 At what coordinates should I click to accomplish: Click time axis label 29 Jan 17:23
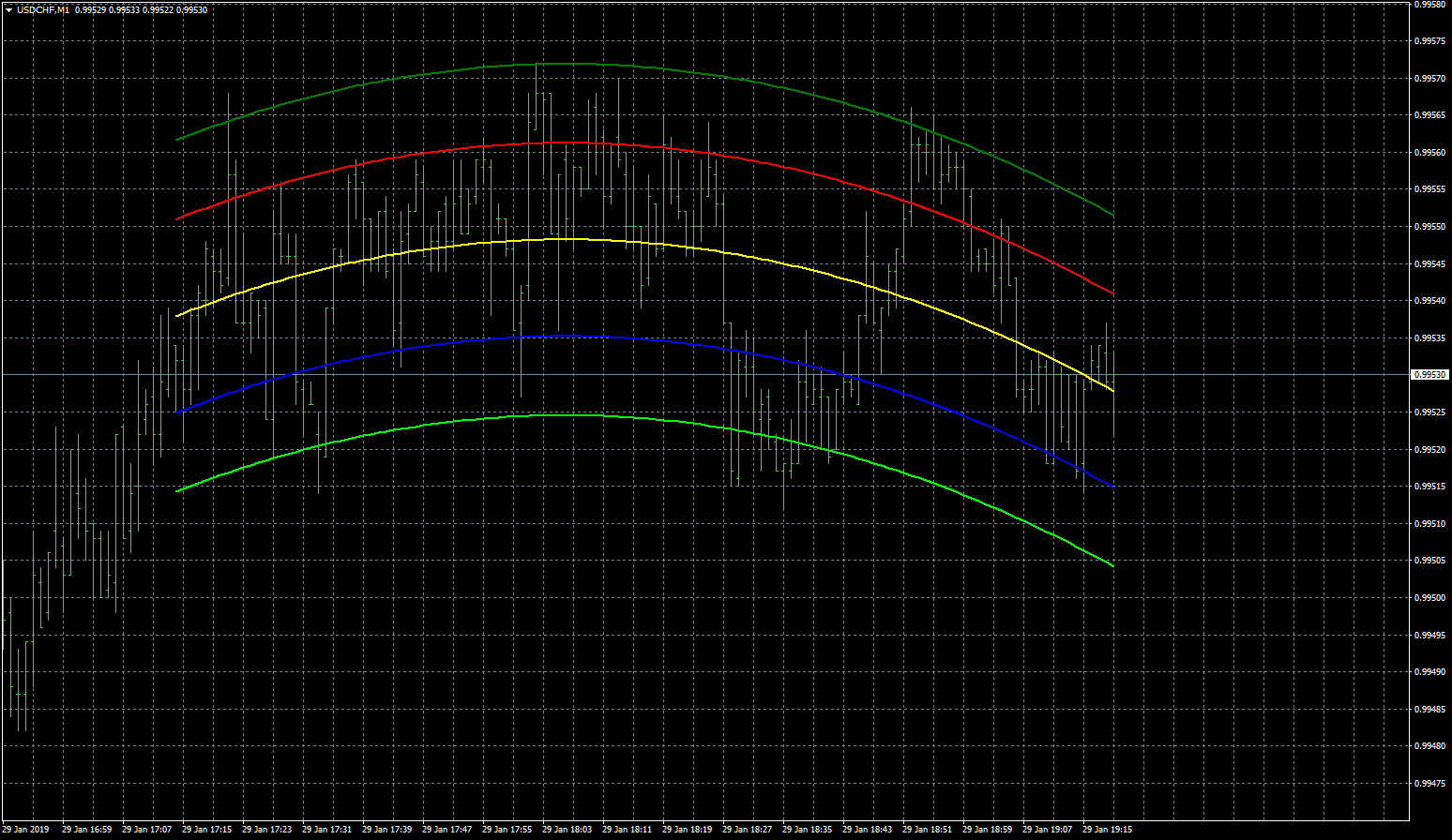[x=267, y=830]
